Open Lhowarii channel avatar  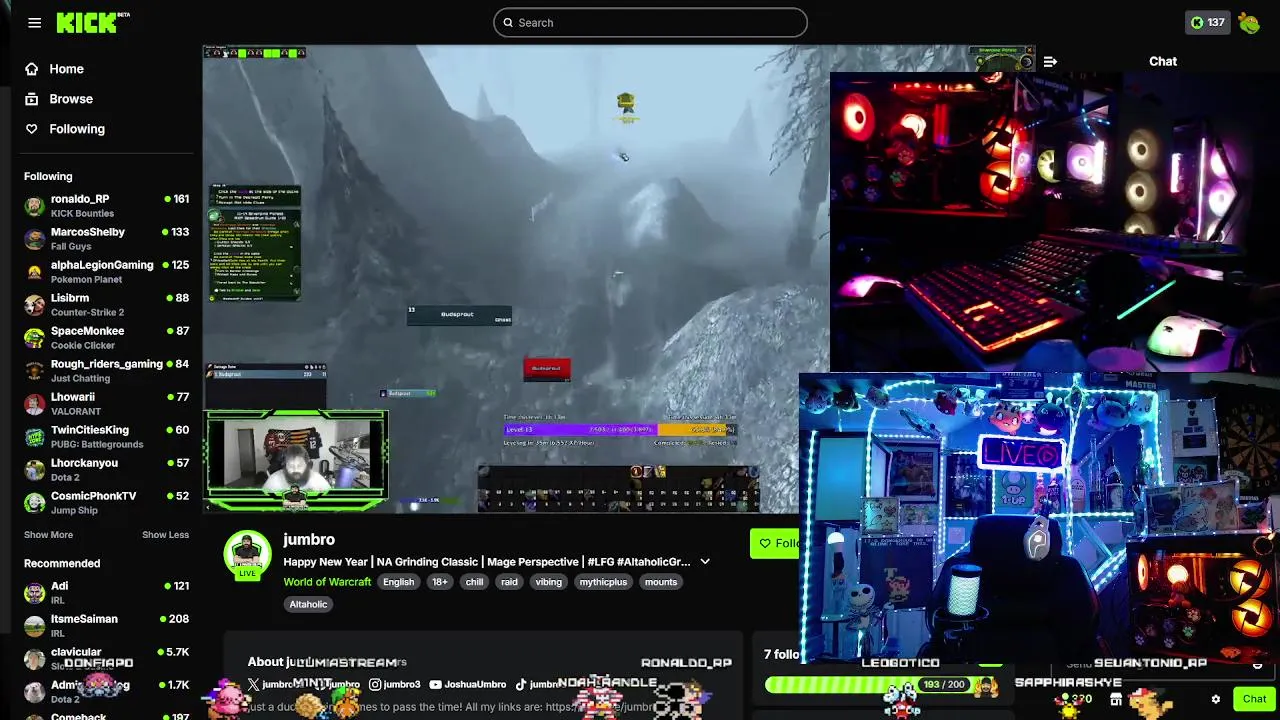coord(35,404)
